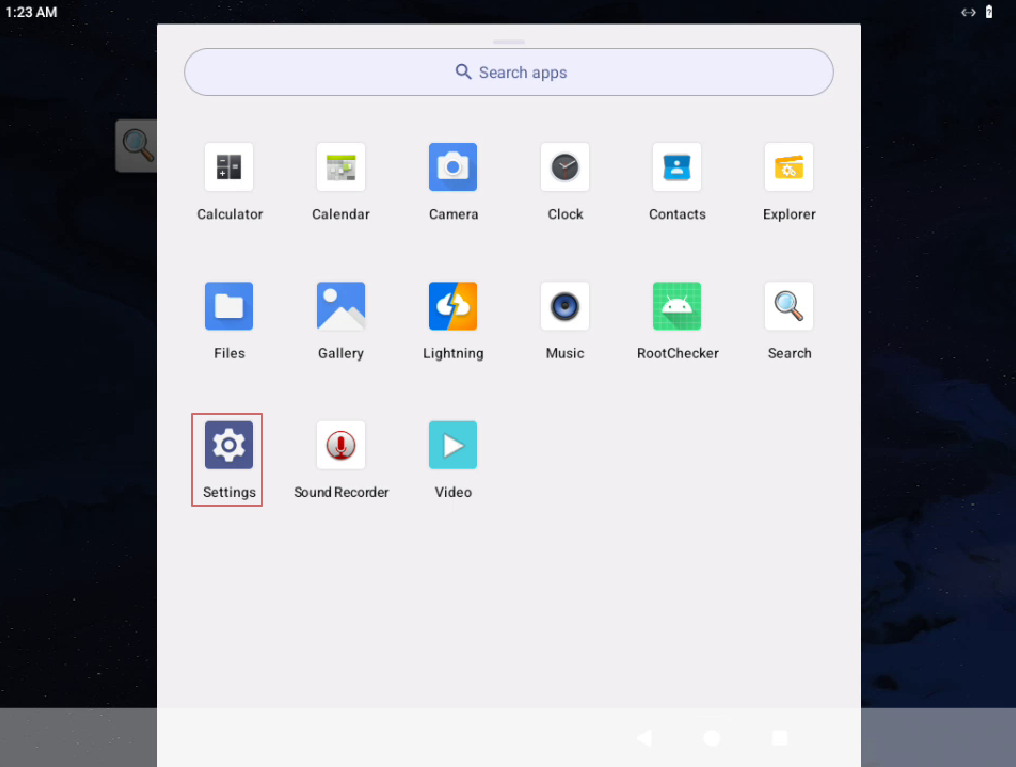Click the Search apps field
Screen dimensions: 1016x767
point(509,73)
